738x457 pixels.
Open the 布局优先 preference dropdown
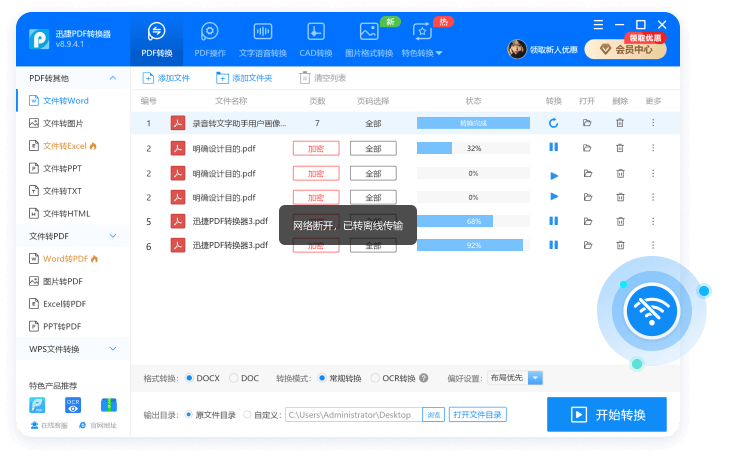(x=535, y=378)
